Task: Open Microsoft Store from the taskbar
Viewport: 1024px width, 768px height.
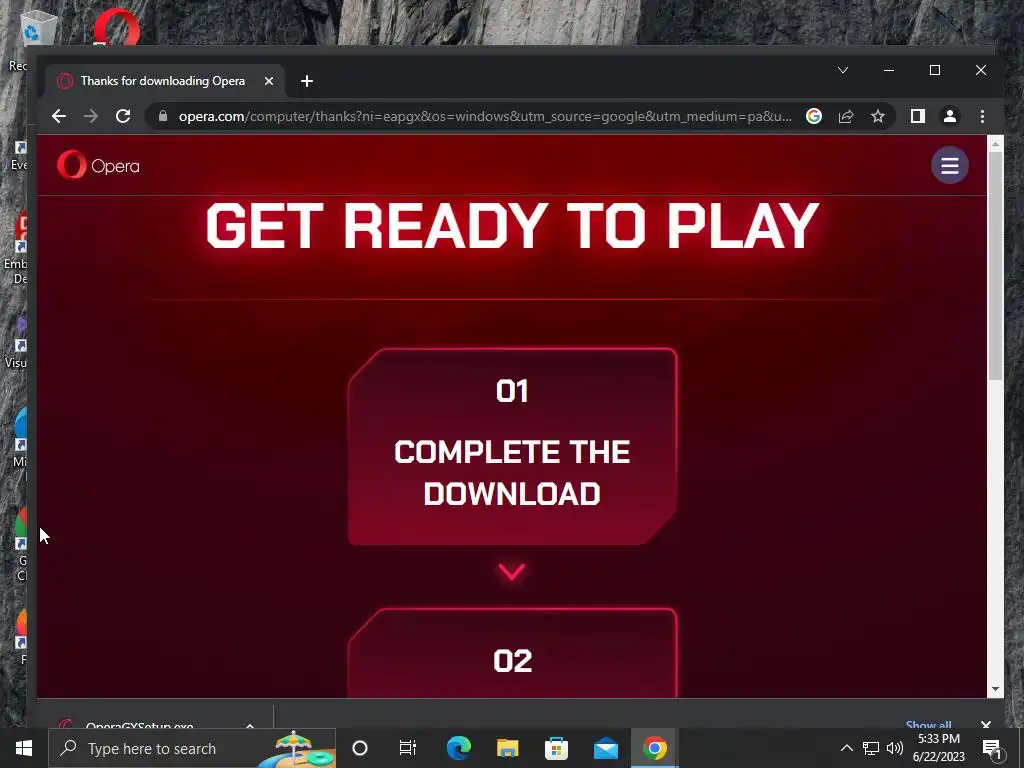Action: coord(556,748)
